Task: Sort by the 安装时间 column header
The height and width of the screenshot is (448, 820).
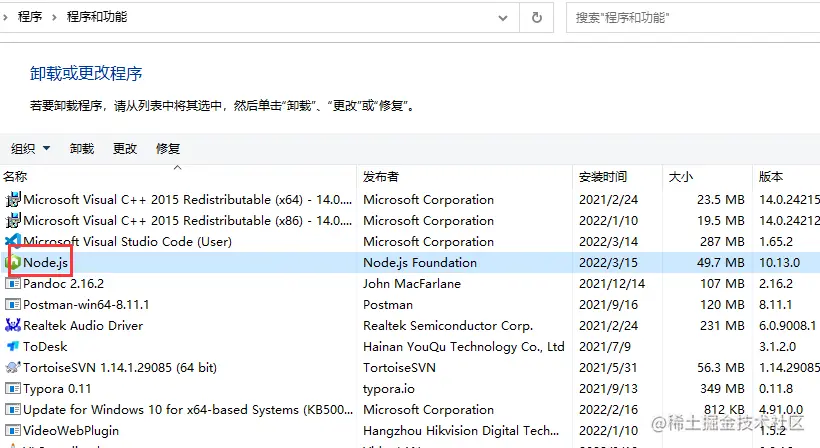Action: 603,177
